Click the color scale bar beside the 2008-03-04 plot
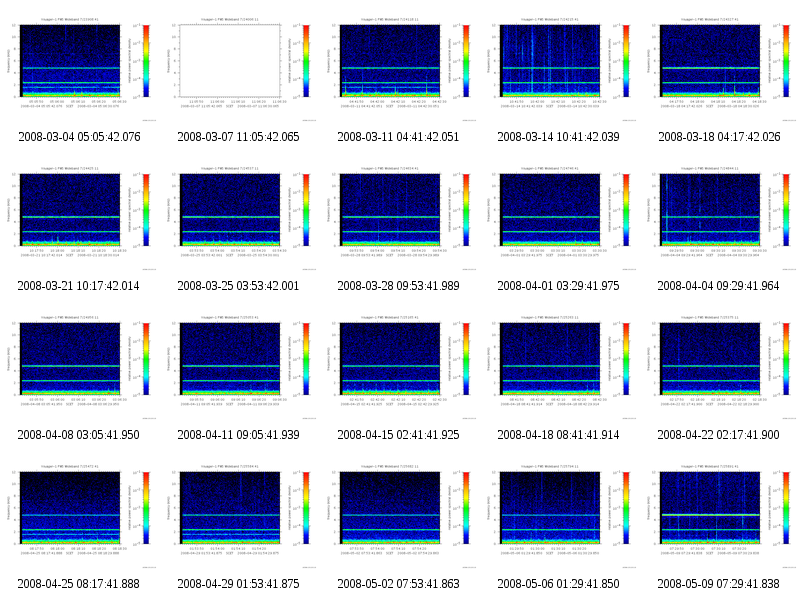The height and width of the screenshot is (596, 800). pos(146,61)
